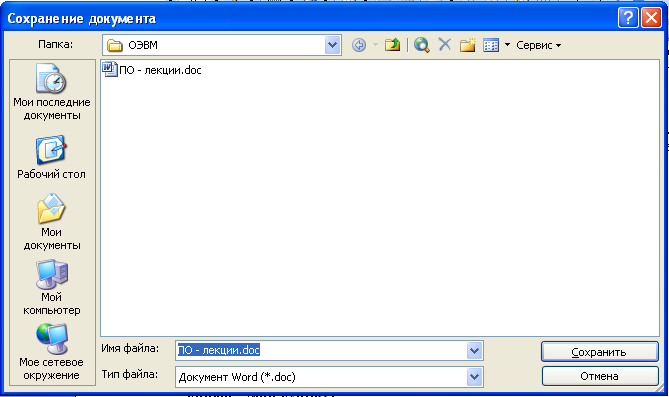Expand the Back button history arrow
This screenshot has width=669, height=397.
[x=375, y=44]
